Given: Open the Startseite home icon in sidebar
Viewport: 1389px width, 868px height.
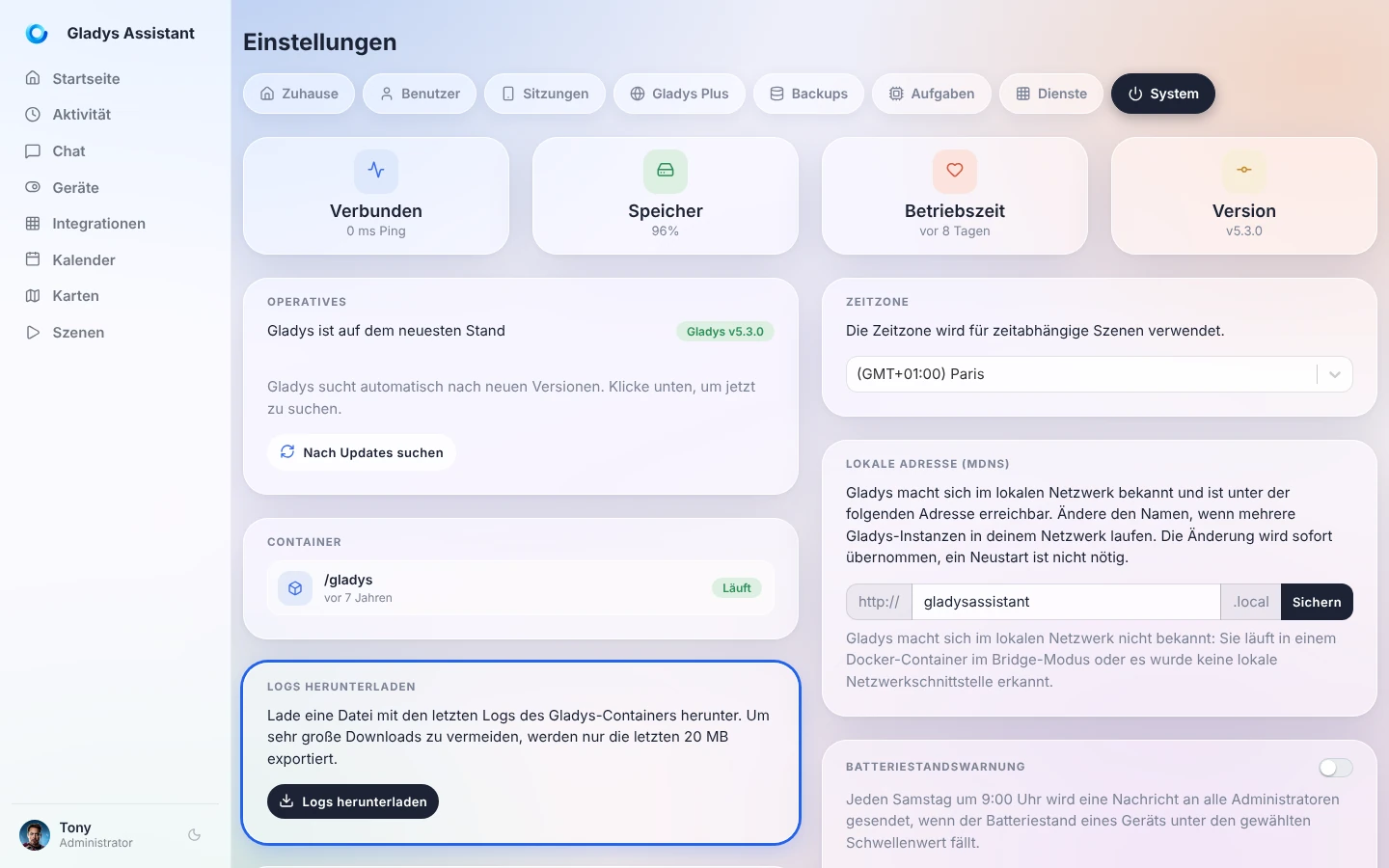Looking at the screenshot, I should click(33, 78).
